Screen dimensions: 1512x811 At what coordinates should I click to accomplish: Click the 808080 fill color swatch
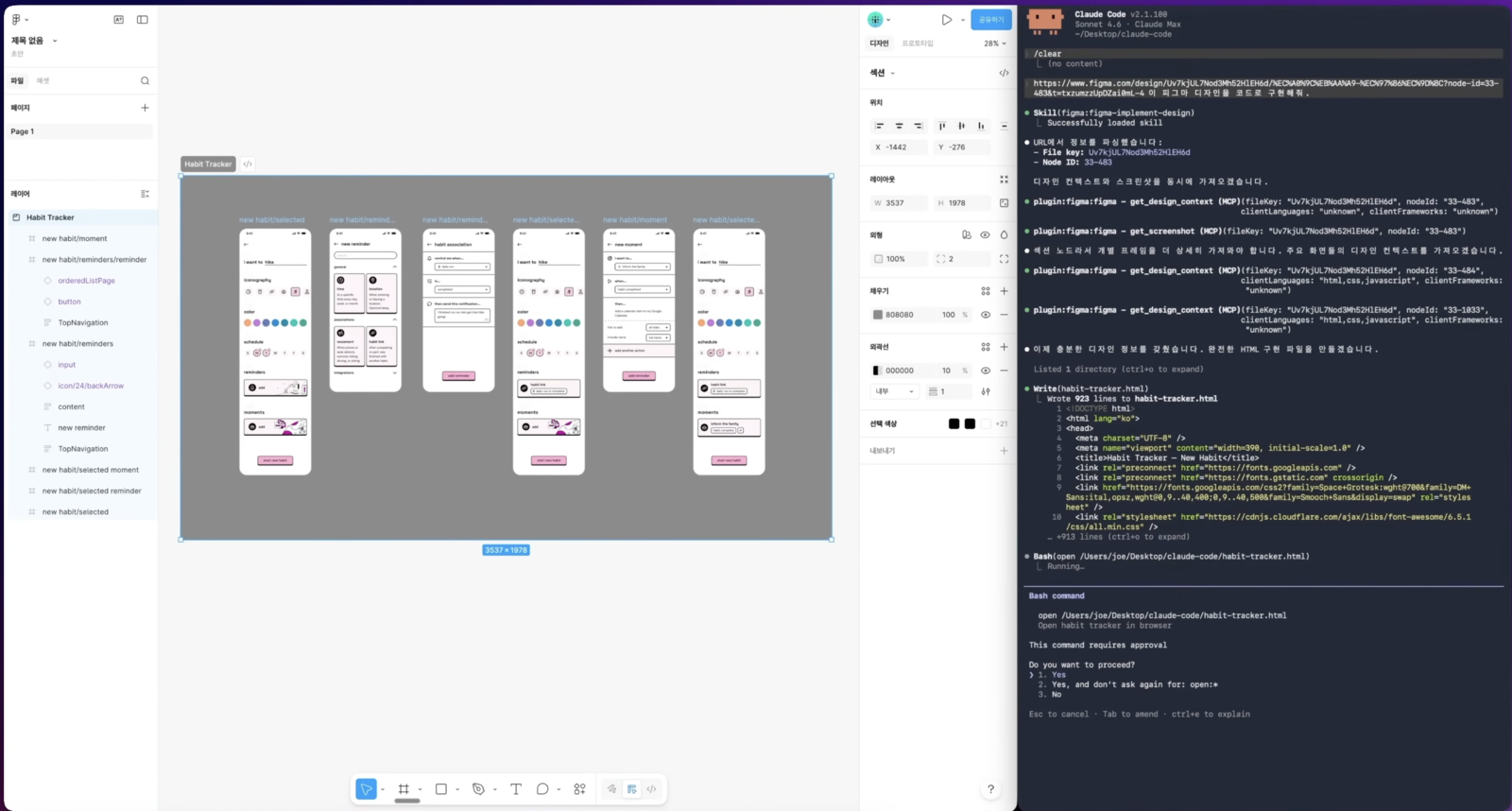tap(878, 315)
